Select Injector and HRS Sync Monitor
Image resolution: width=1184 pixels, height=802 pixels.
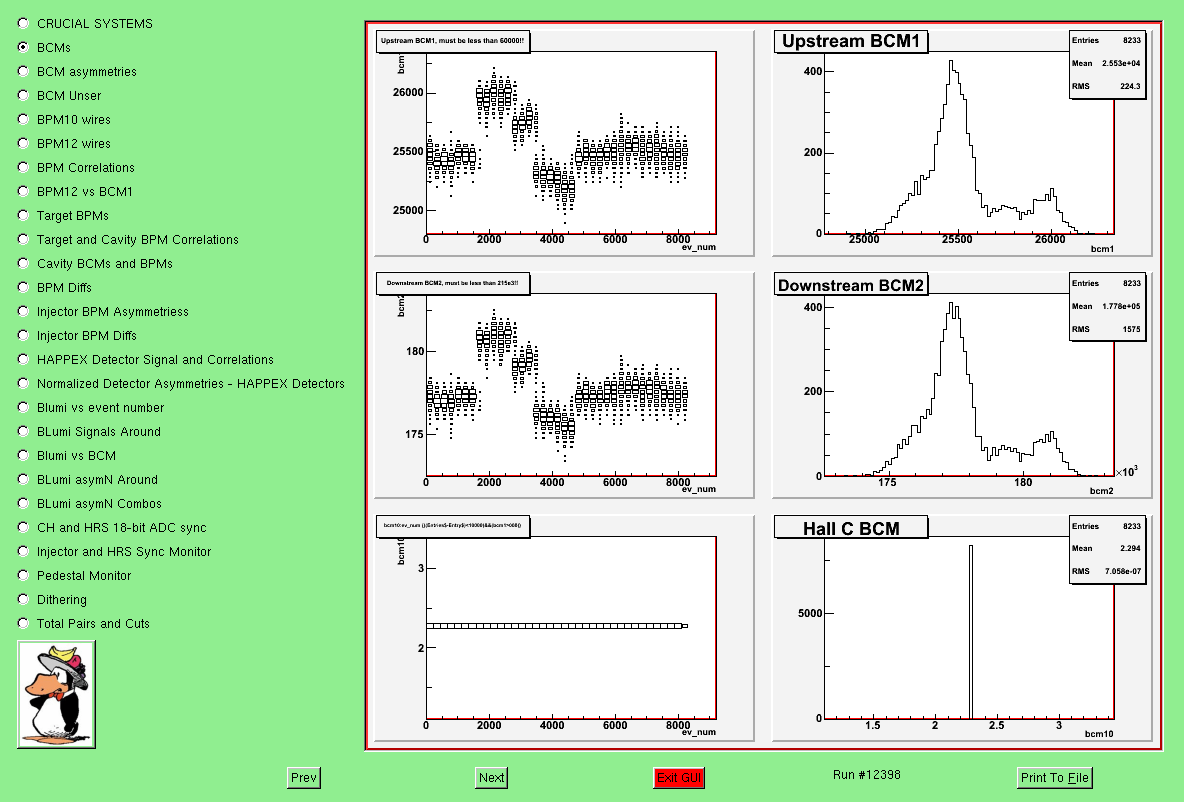(23, 551)
